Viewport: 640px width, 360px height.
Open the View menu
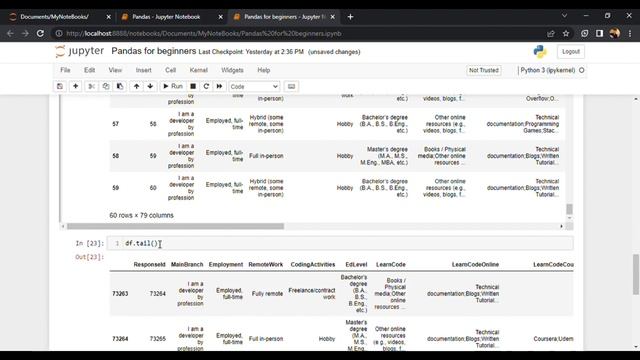click(x=115, y=70)
